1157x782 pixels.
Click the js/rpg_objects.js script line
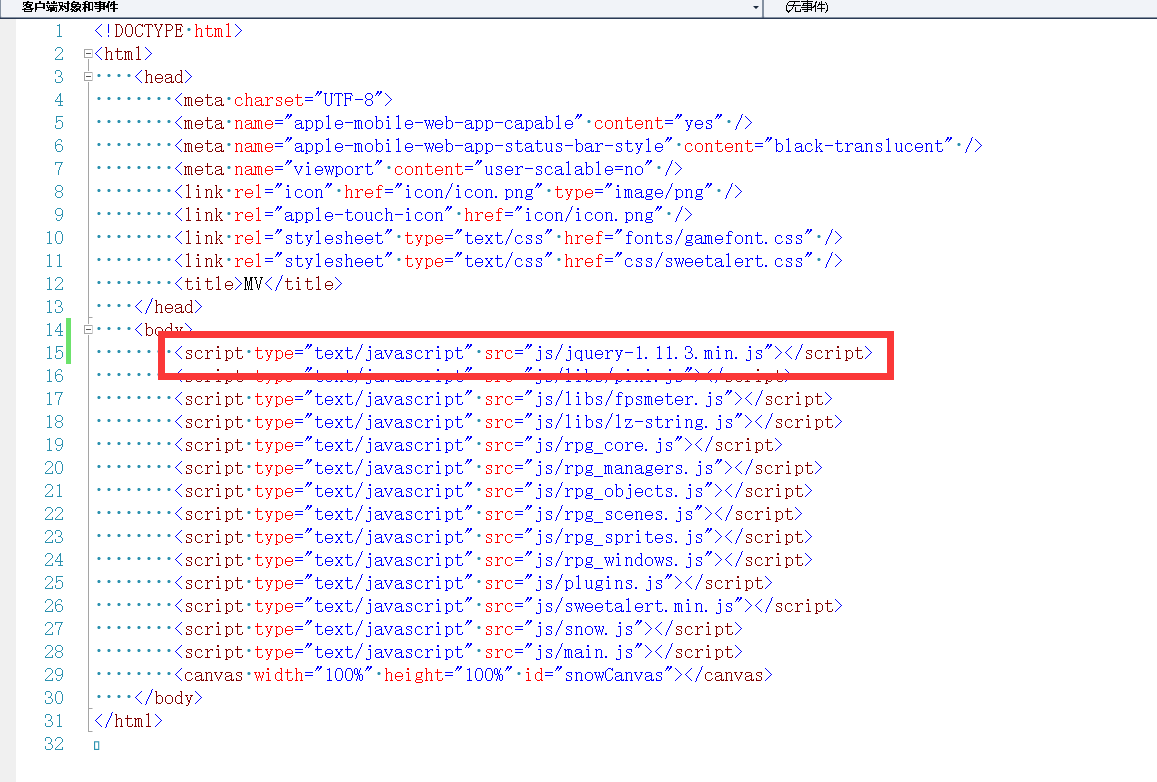coord(493,491)
